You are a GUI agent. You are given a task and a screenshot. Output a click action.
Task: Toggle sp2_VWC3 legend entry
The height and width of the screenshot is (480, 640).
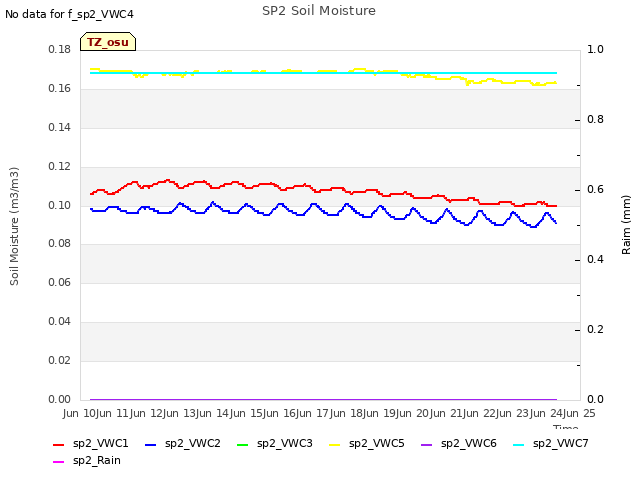pyautogui.click(x=275, y=443)
